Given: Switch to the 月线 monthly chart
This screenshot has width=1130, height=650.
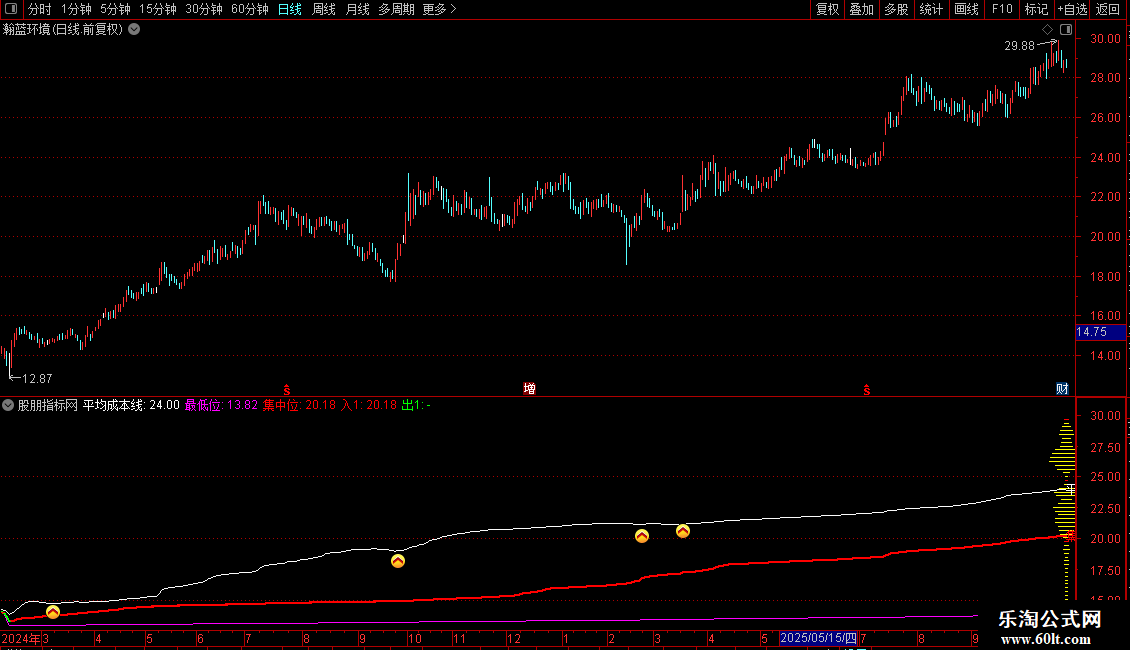Looking at the screenshot, I should pos(357,9).
